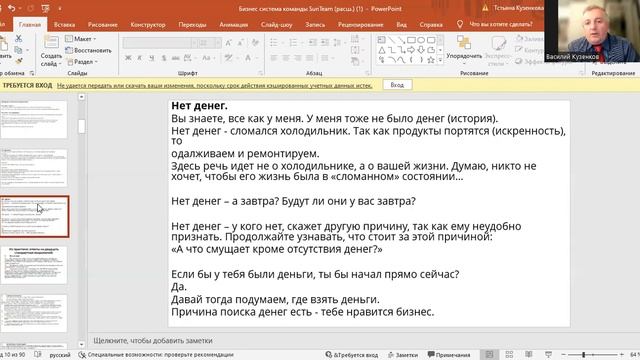Switch to the Рисование tab
This screenshot has height=360, width=640.
click(x=102, y=24)
